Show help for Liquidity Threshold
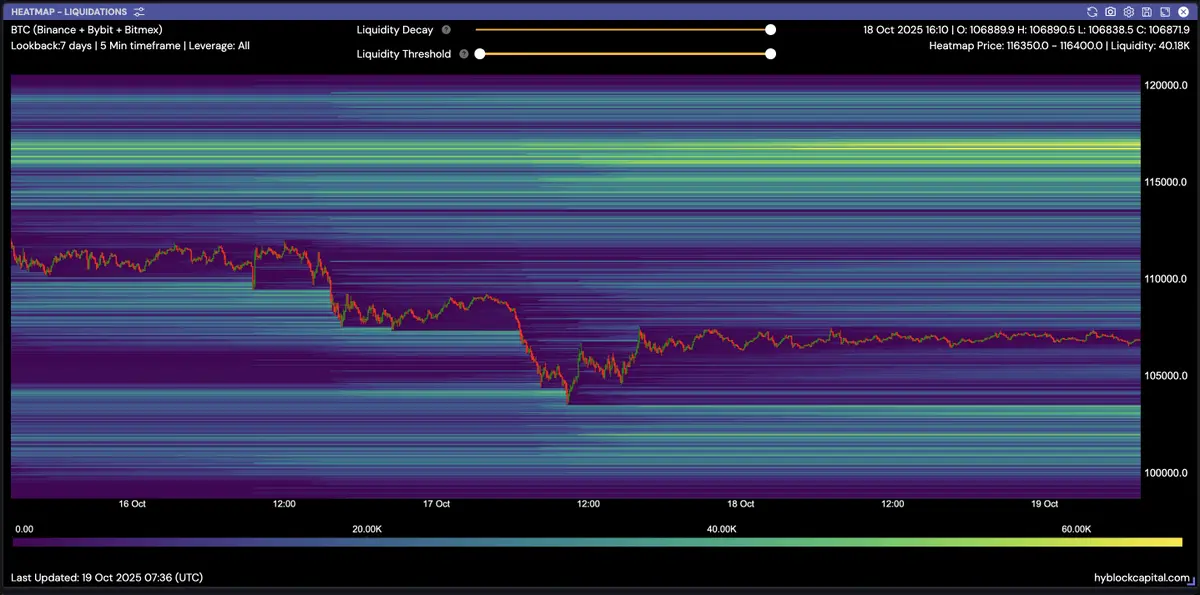The width and height of the screenshot is (1200, 595). [x=464, y=54]
